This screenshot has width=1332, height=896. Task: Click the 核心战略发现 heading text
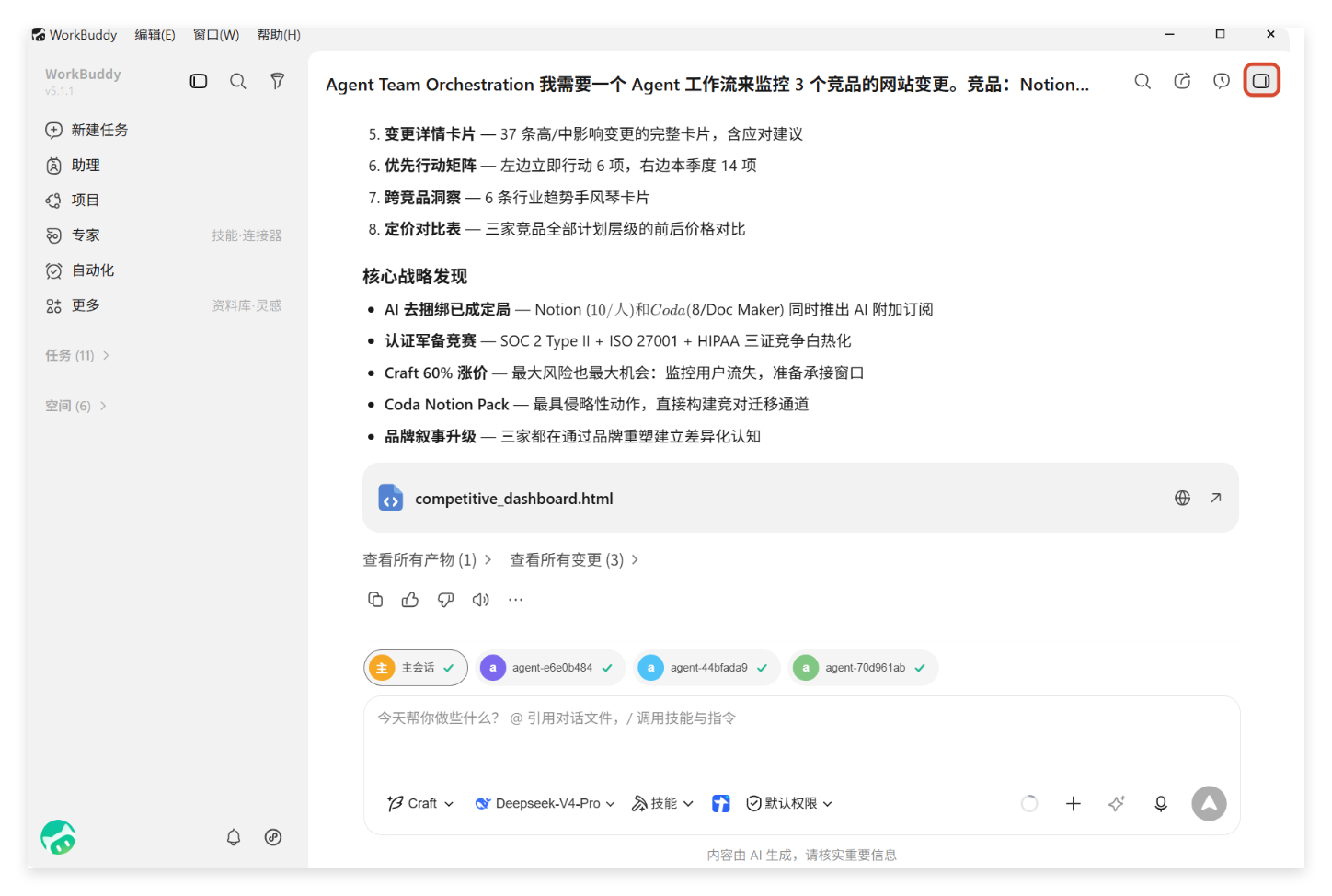(415, 276)
